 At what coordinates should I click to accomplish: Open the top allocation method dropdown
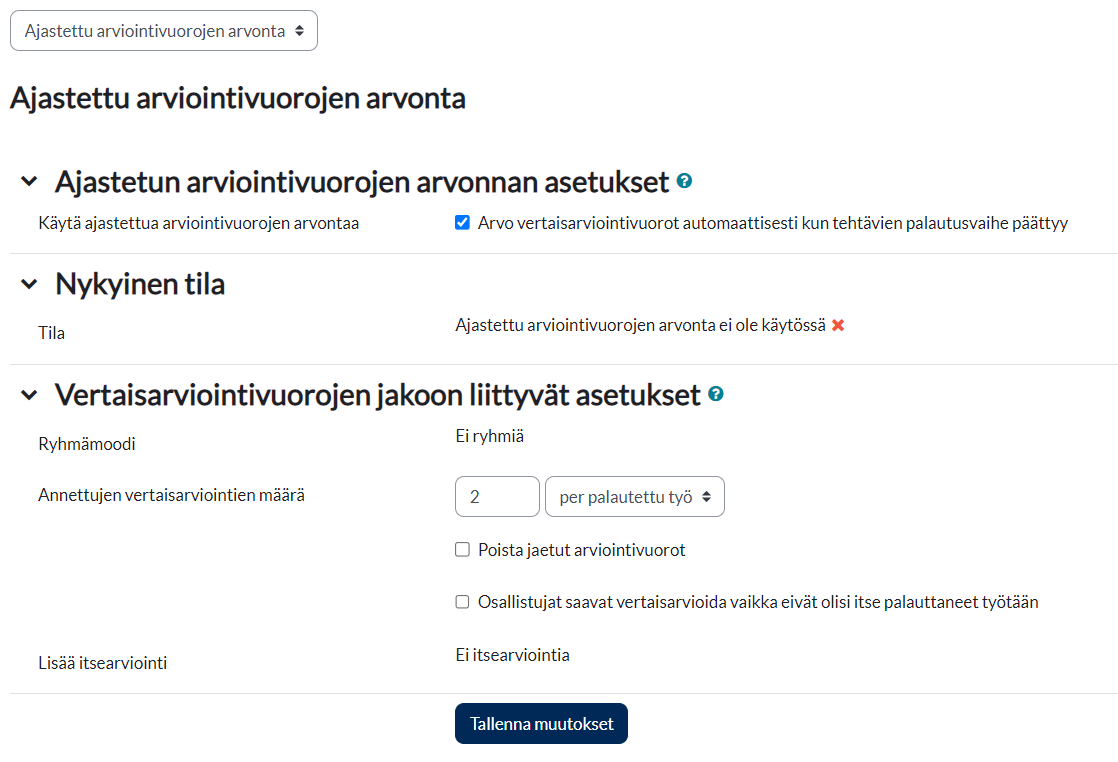tap(164, 31)
